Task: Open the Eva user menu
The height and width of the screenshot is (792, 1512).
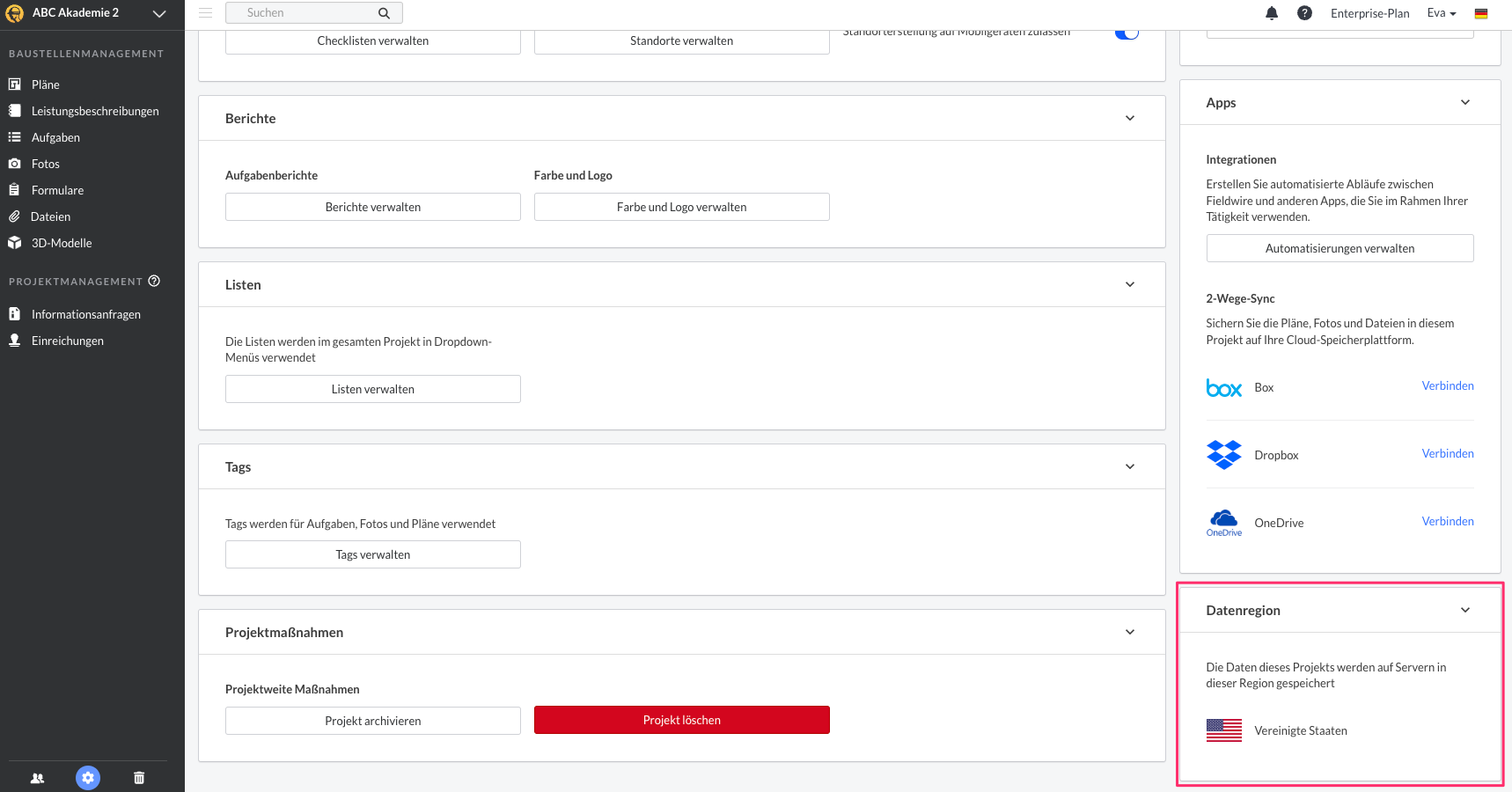Action: click(x=1441, y=13)
